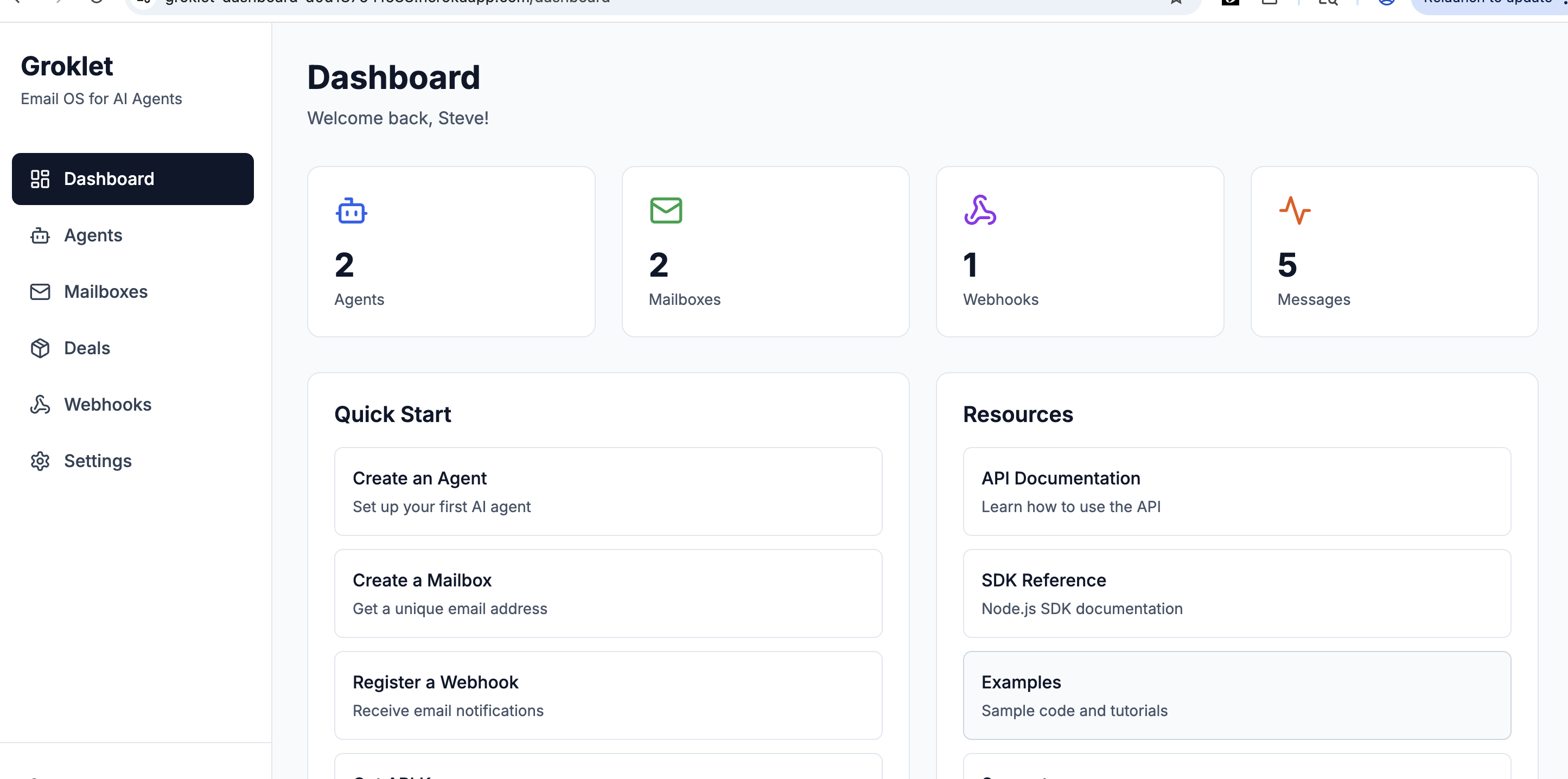Open the Mailboxes menu item
Image resolution: width=1568 pixels, height=779 pixels.
(106, 292)
